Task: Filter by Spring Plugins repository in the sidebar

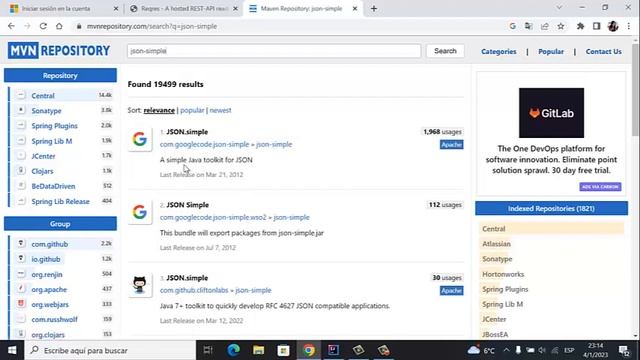Action: [54, 126]
